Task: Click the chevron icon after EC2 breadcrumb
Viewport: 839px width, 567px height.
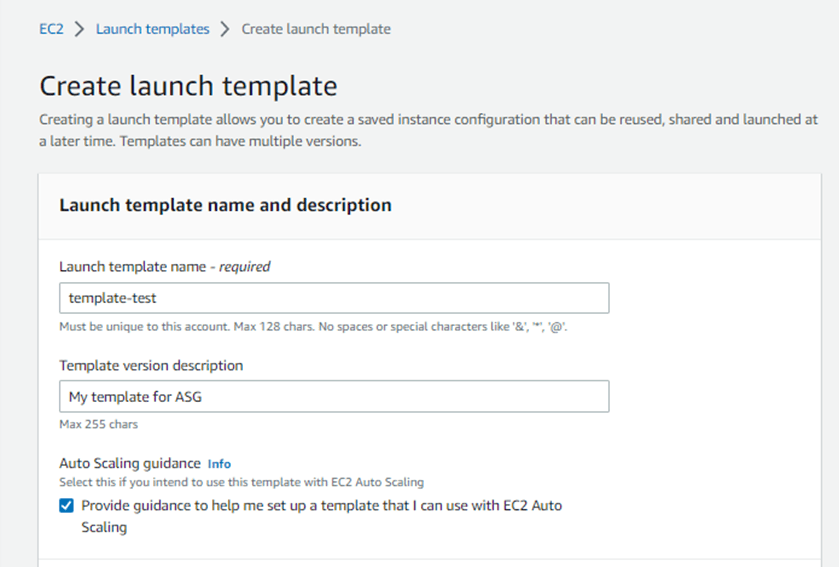Action: pyautogui.click(x=79, y=29)
